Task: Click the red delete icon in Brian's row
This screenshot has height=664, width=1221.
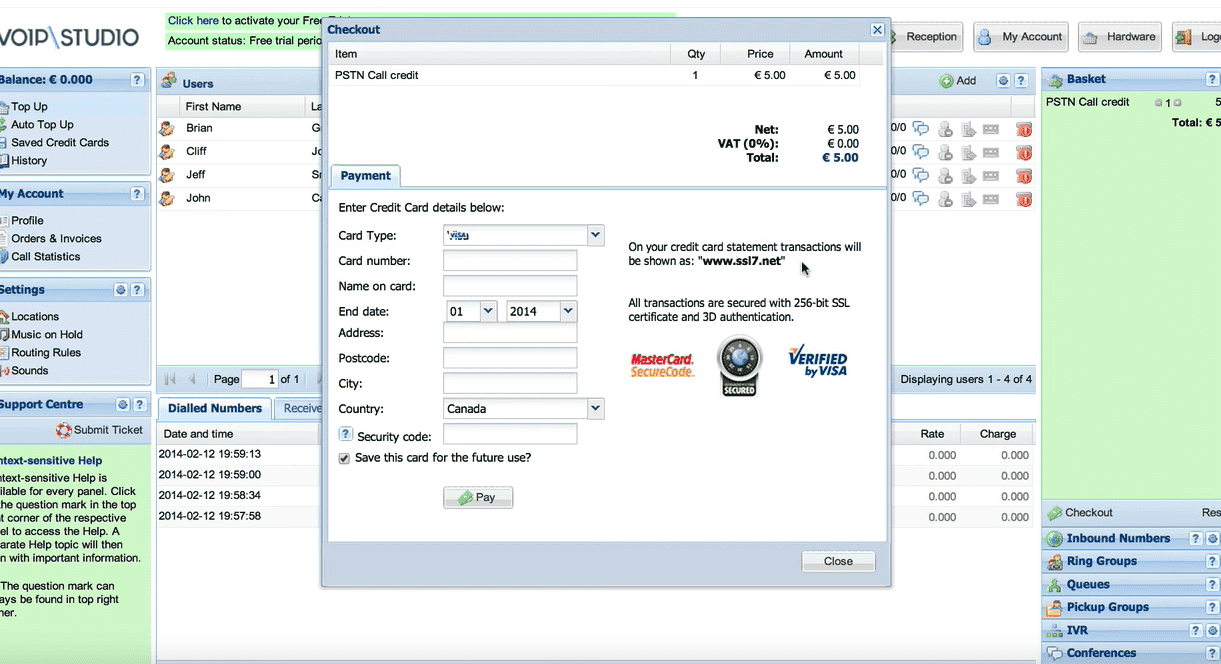Action: [1023, 129]
